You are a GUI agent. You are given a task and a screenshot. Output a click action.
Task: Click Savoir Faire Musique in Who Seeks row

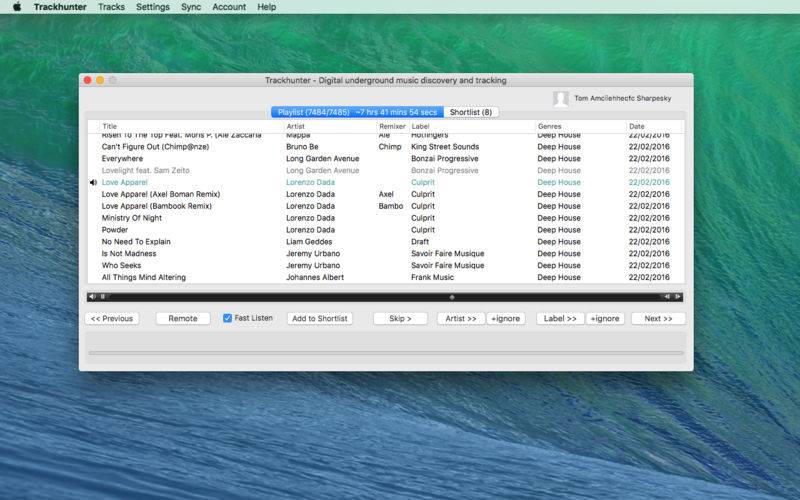tap(447, 265)
